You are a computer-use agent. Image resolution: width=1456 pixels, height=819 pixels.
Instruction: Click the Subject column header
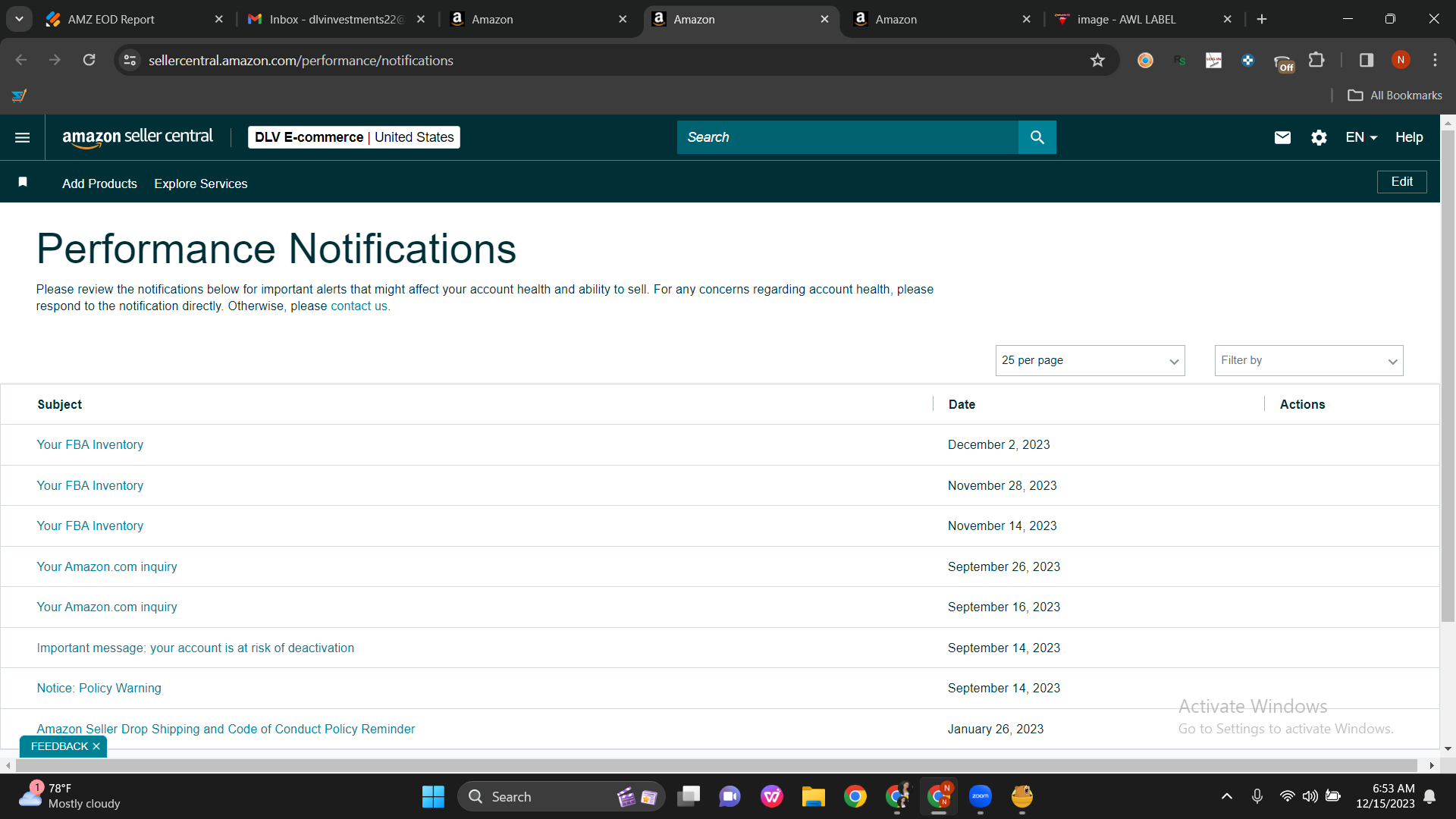[x=60, y=404]
